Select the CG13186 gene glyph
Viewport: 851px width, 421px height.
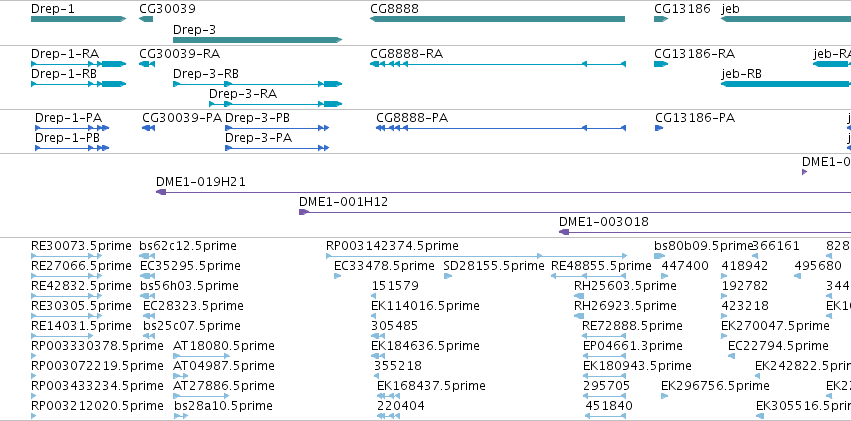tap(661, 19)
